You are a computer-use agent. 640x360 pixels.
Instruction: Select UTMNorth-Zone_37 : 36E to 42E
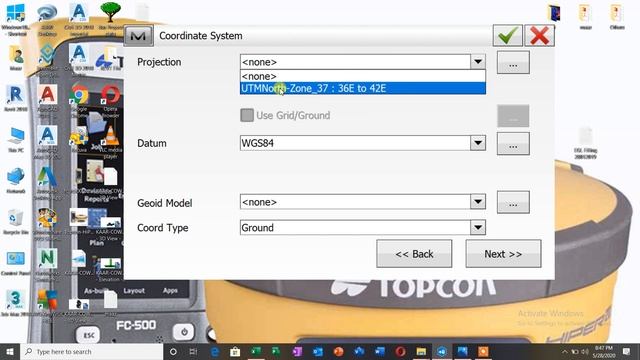363,89
